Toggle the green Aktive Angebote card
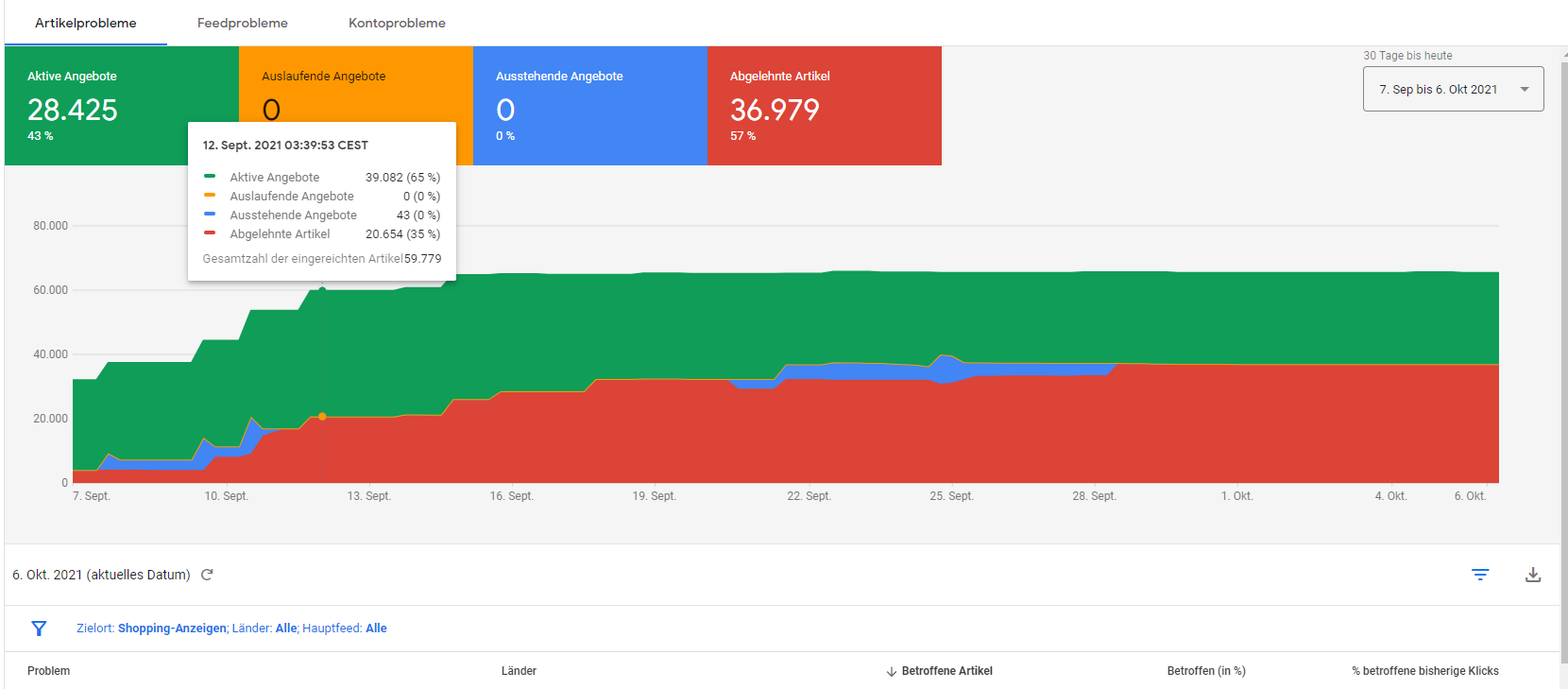1568x689 pixels. pyautogui.click(x=94, y=105)
